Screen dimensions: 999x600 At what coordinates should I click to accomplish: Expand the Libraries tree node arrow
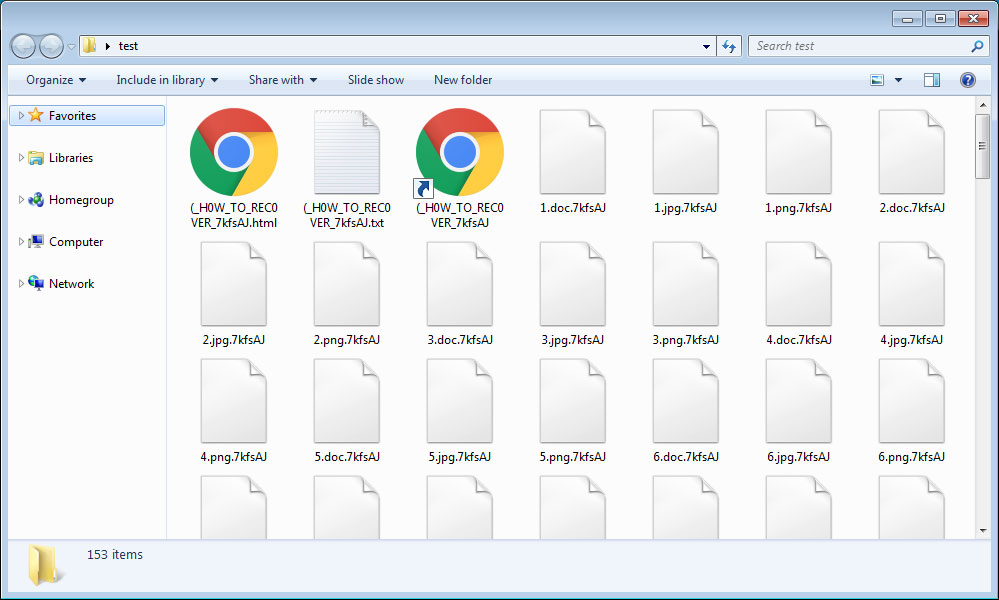pos(21,157)
